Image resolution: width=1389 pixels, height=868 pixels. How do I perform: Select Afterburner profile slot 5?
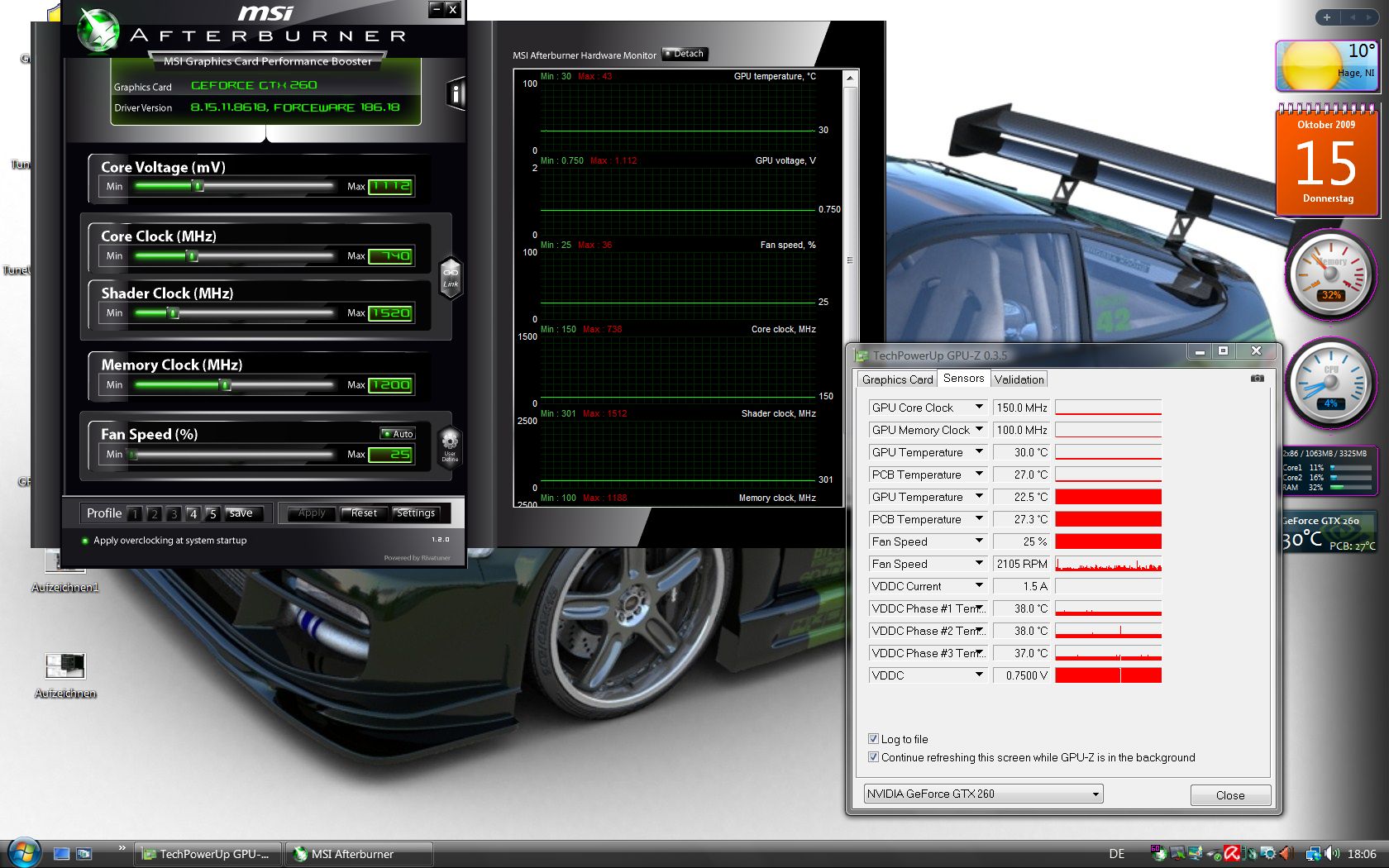212,513
